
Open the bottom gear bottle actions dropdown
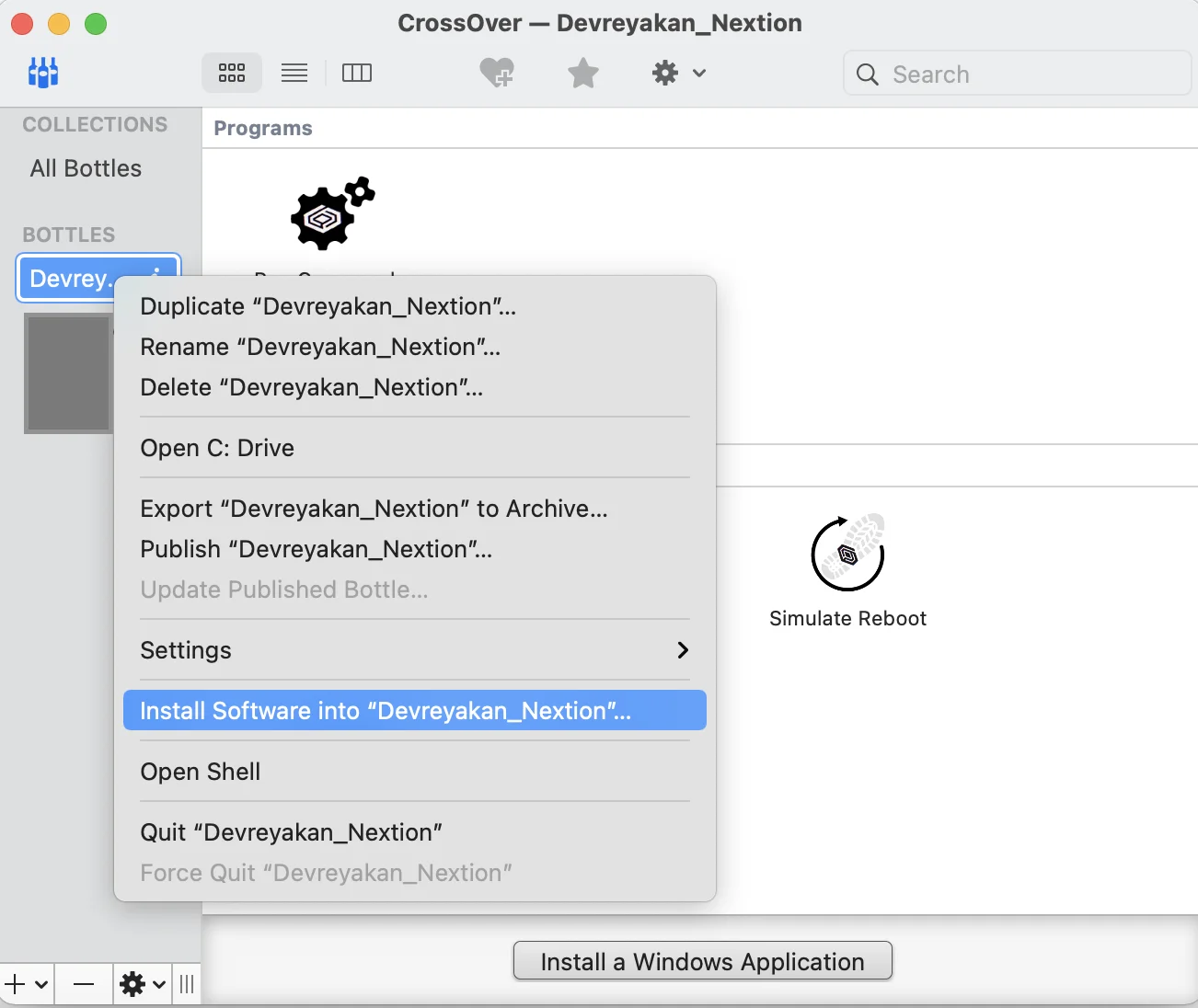click(x=143, y=985)
